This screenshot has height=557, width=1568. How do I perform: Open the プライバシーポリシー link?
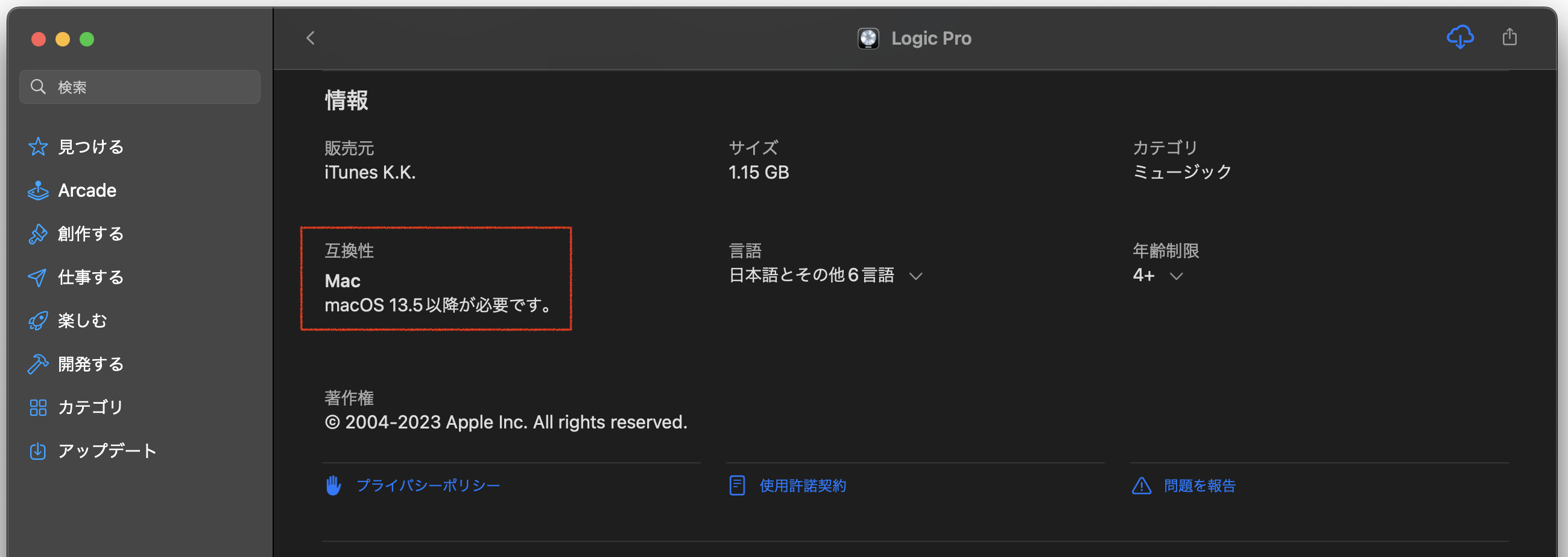(428, 486)
